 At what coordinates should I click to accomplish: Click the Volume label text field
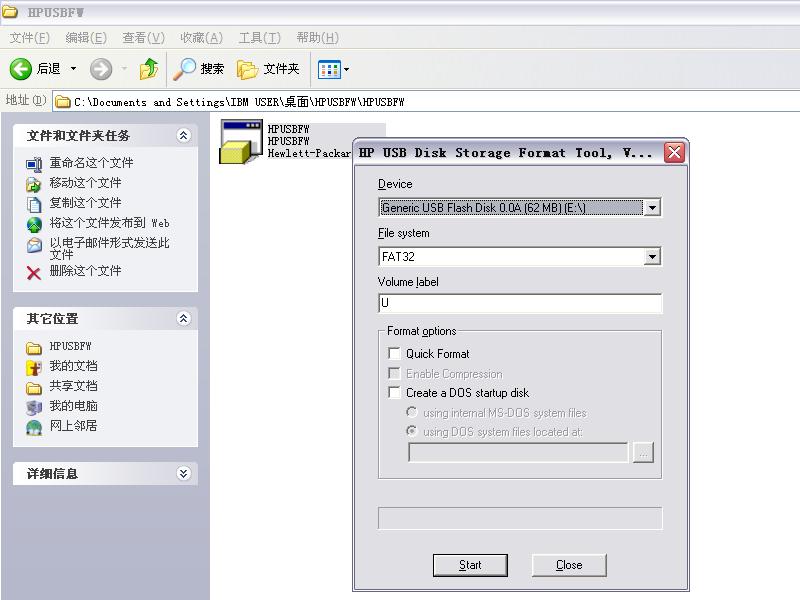[520, 303]
